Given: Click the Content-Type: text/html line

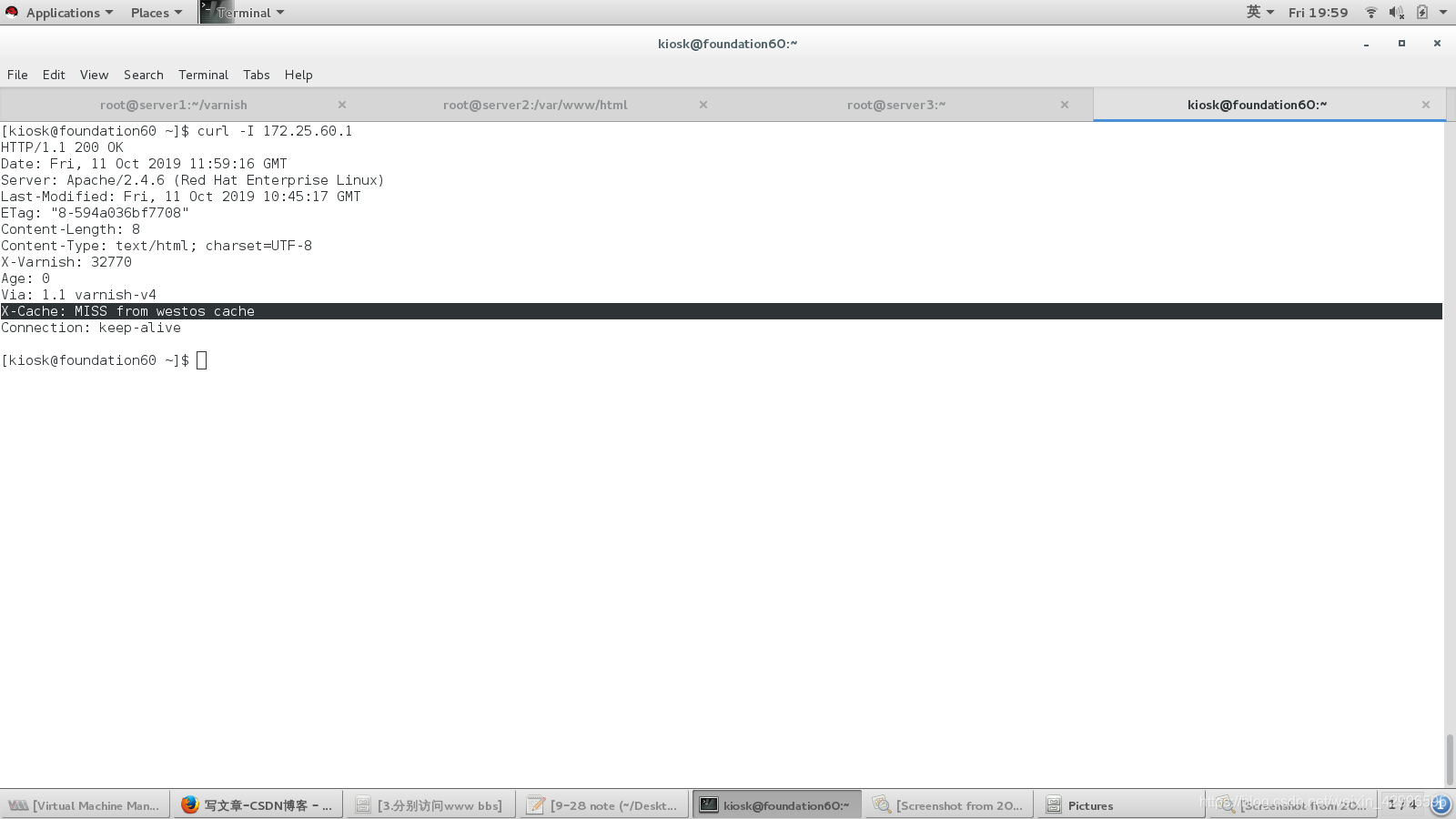Looking at the screenshot, I should click(x=157, y=246).
